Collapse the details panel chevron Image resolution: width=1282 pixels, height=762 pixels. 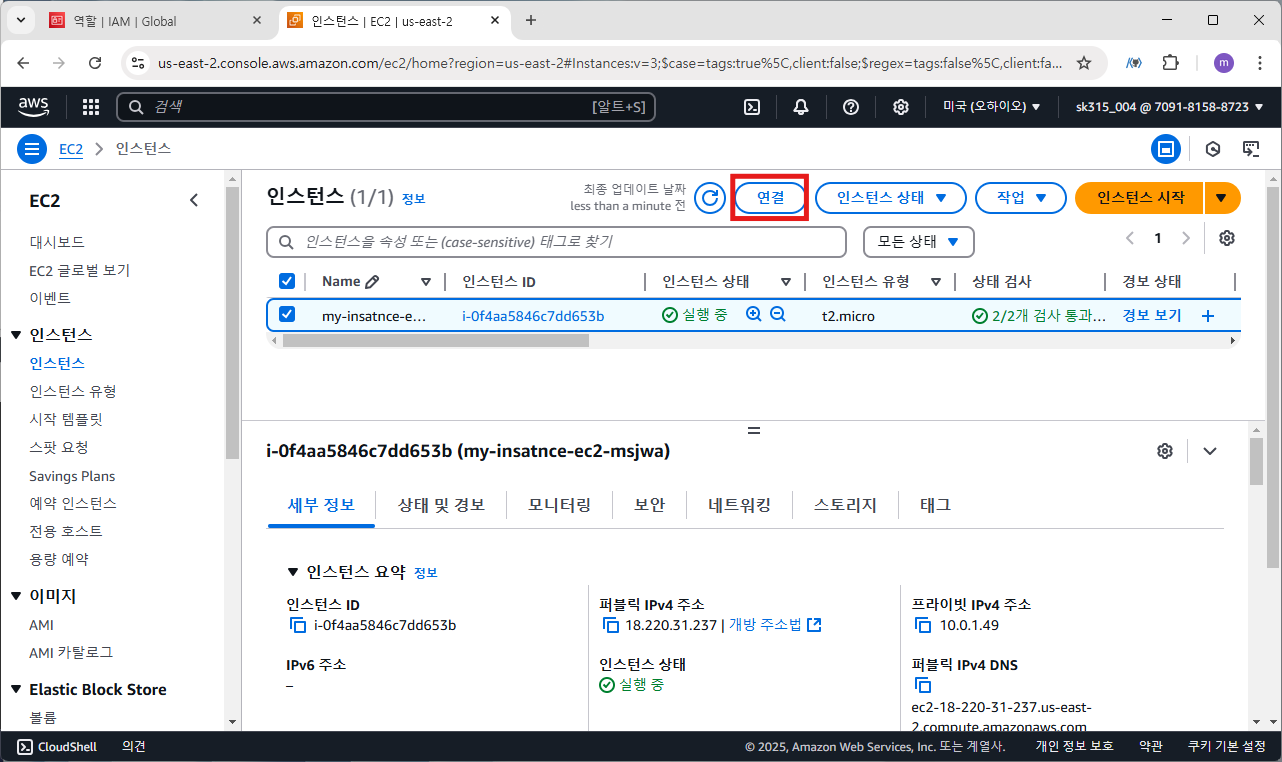point(1210,451)
